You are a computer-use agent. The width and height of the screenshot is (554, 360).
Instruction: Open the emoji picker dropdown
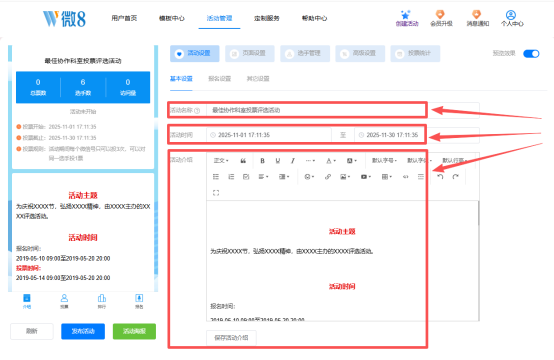(309, 177)
